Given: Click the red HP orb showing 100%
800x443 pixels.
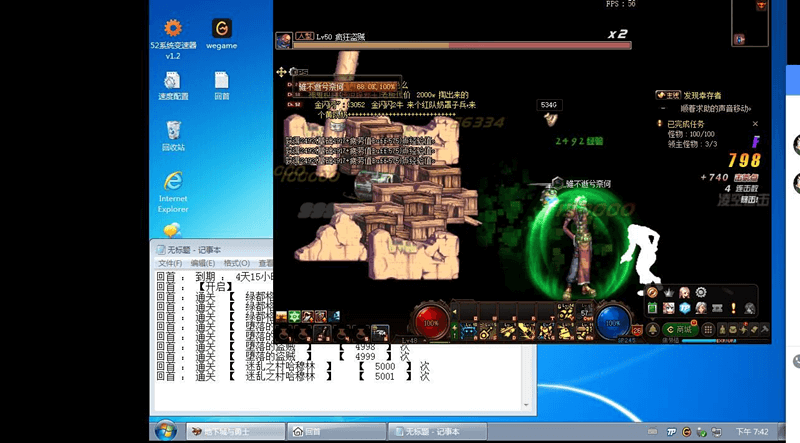Looking at the screenshot, I should [431, 323].
